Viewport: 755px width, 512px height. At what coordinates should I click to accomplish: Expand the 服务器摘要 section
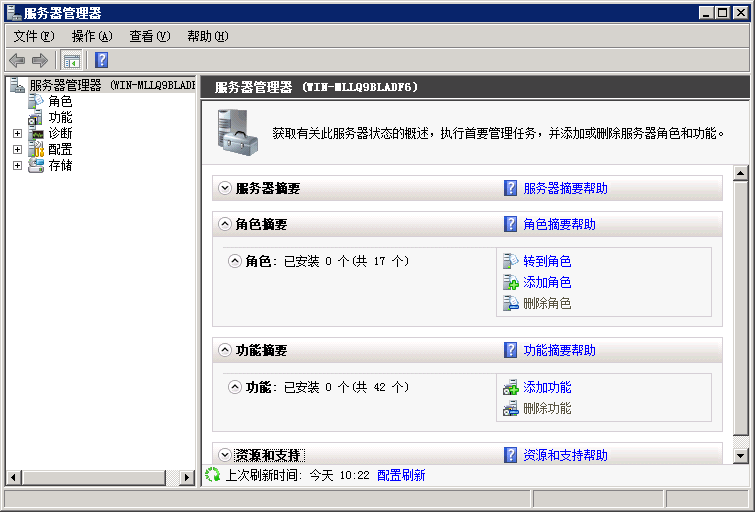pos(225,188)
